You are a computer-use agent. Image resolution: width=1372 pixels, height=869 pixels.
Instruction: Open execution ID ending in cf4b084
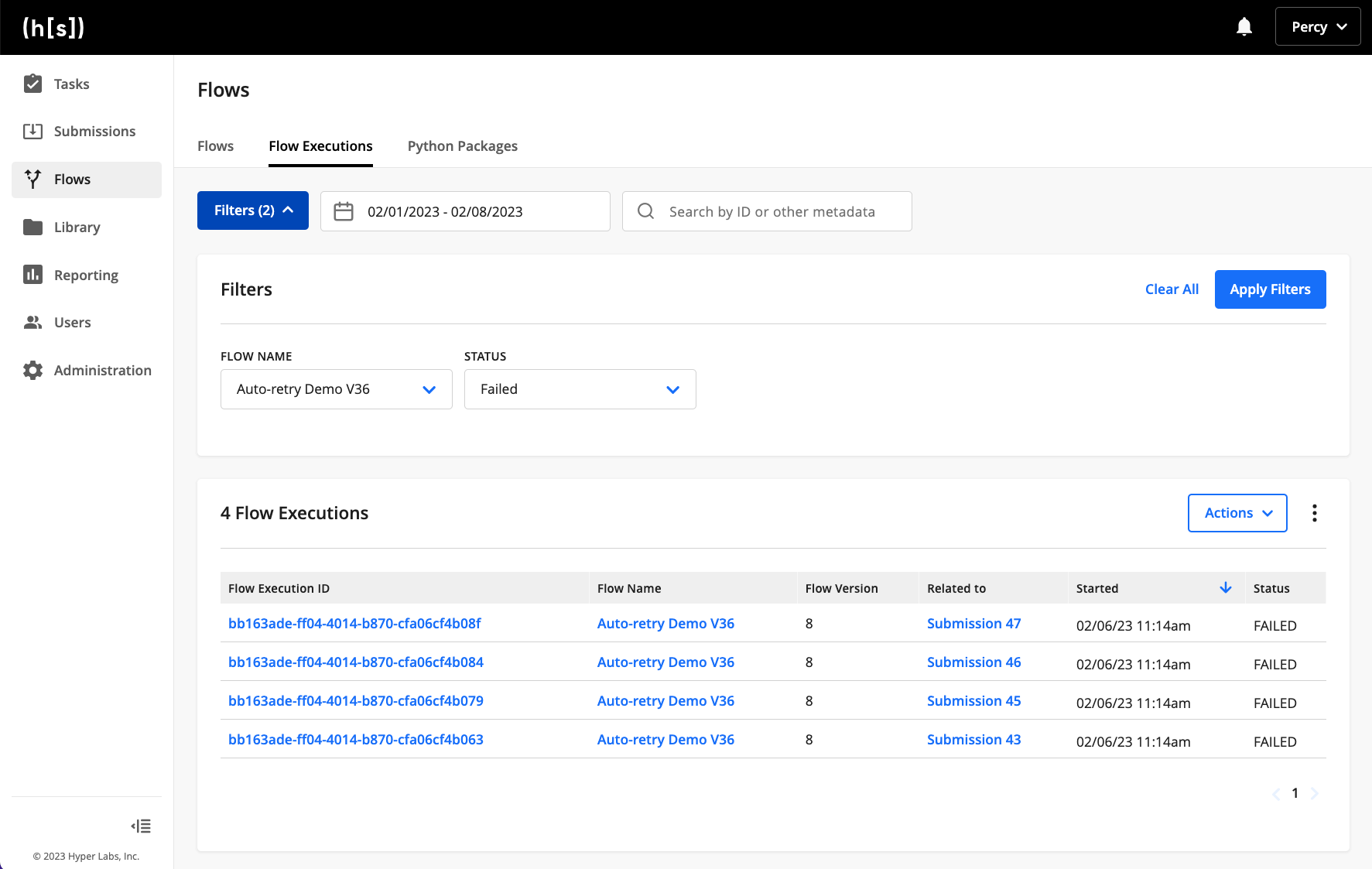pyautogui.click(x=356, y=662)
